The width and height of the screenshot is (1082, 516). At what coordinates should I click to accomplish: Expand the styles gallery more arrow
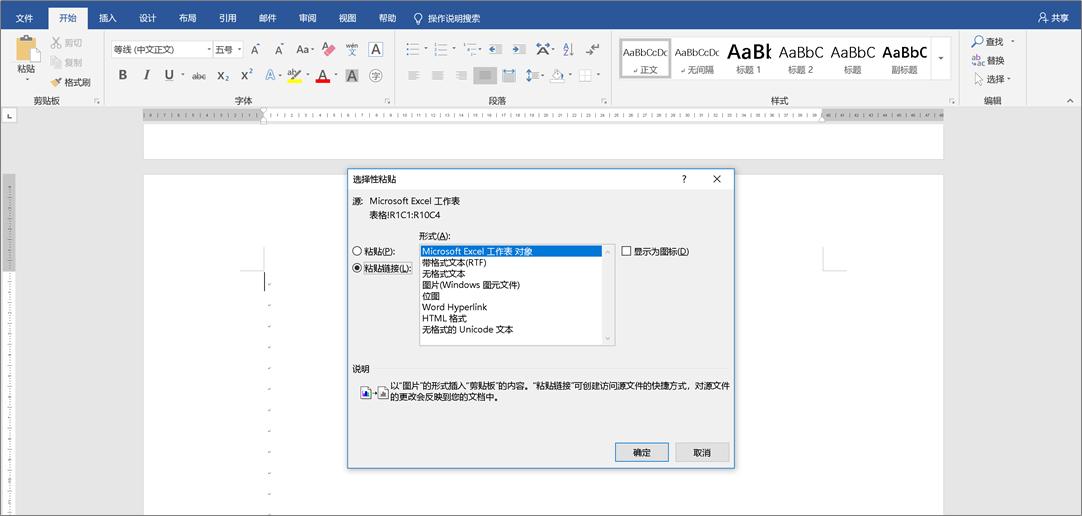[x=940, y=59]
